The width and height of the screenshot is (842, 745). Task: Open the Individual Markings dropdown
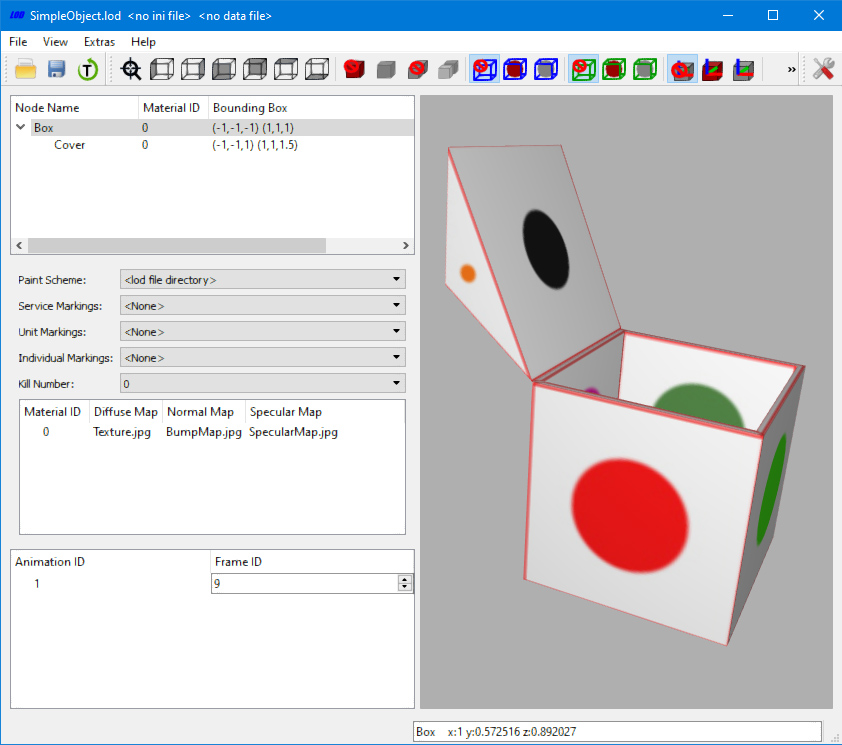(263, 357)
